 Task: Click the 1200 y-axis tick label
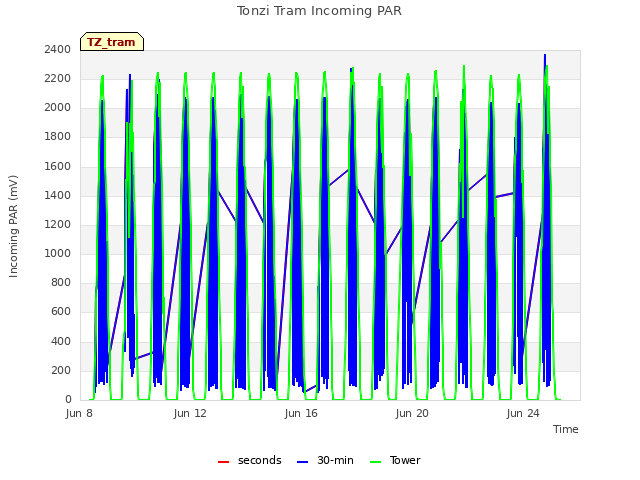(x=58, y=224)
